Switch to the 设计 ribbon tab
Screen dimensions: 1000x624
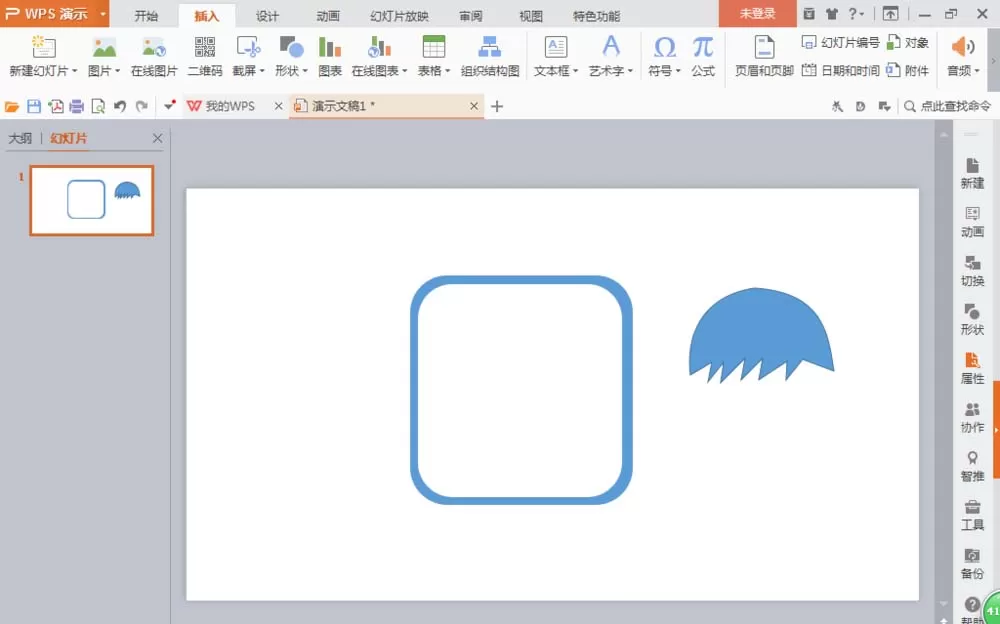click(x=267, y=16)
